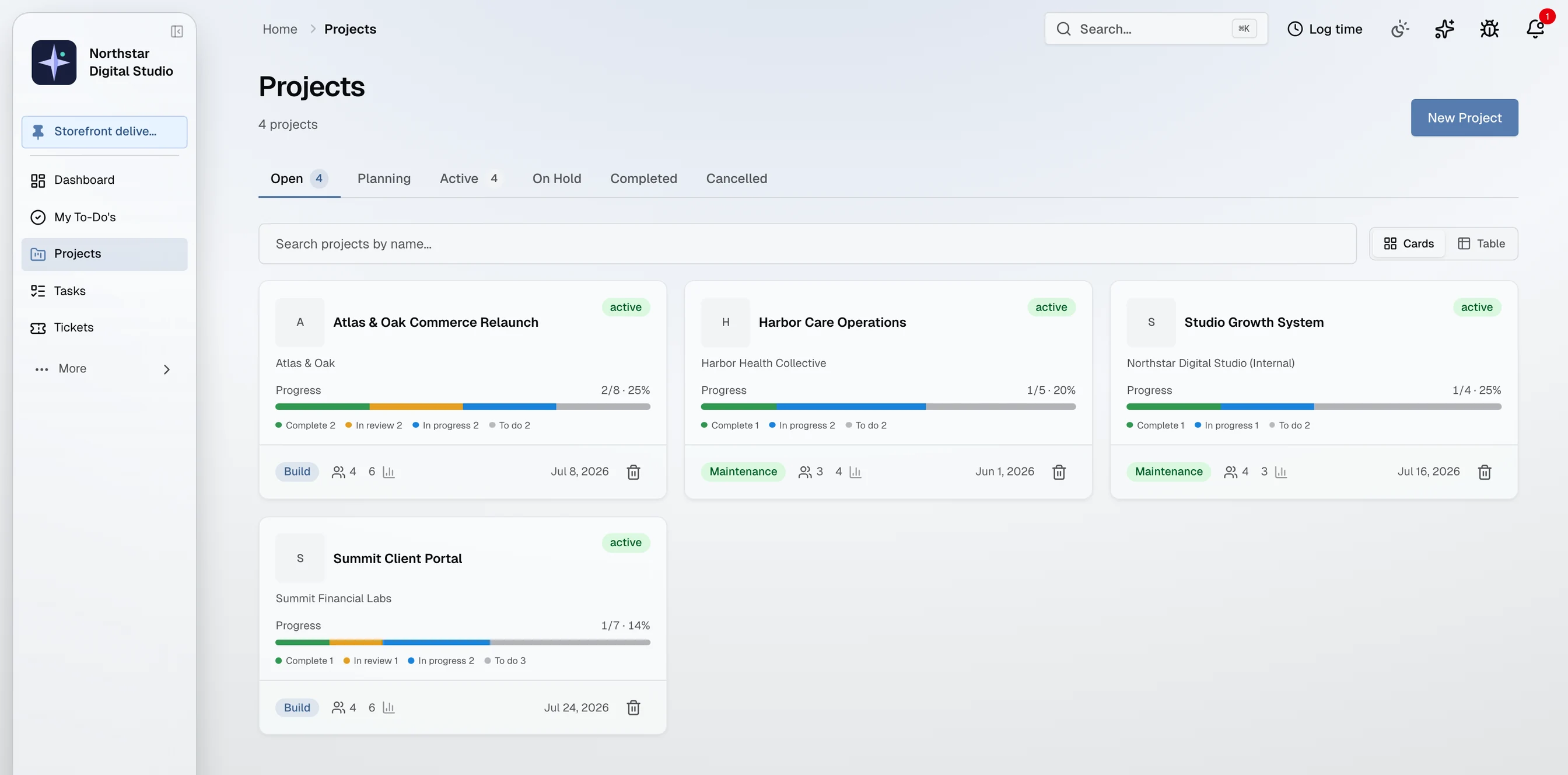Select Table view toggle
This screenshot has height=775, width=1568.
[1481, 243]
